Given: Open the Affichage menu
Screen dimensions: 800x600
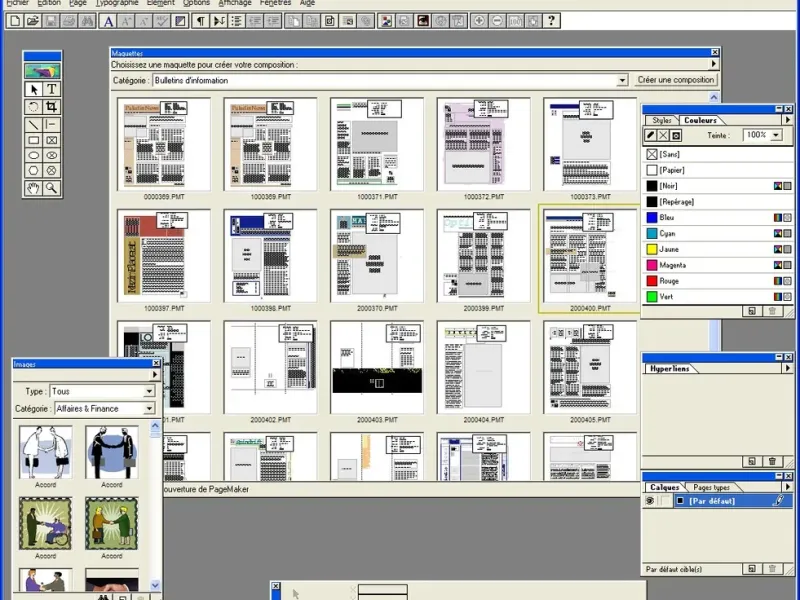Looking at the screenshot, I should pyautogui.click(x=235, y=3).
